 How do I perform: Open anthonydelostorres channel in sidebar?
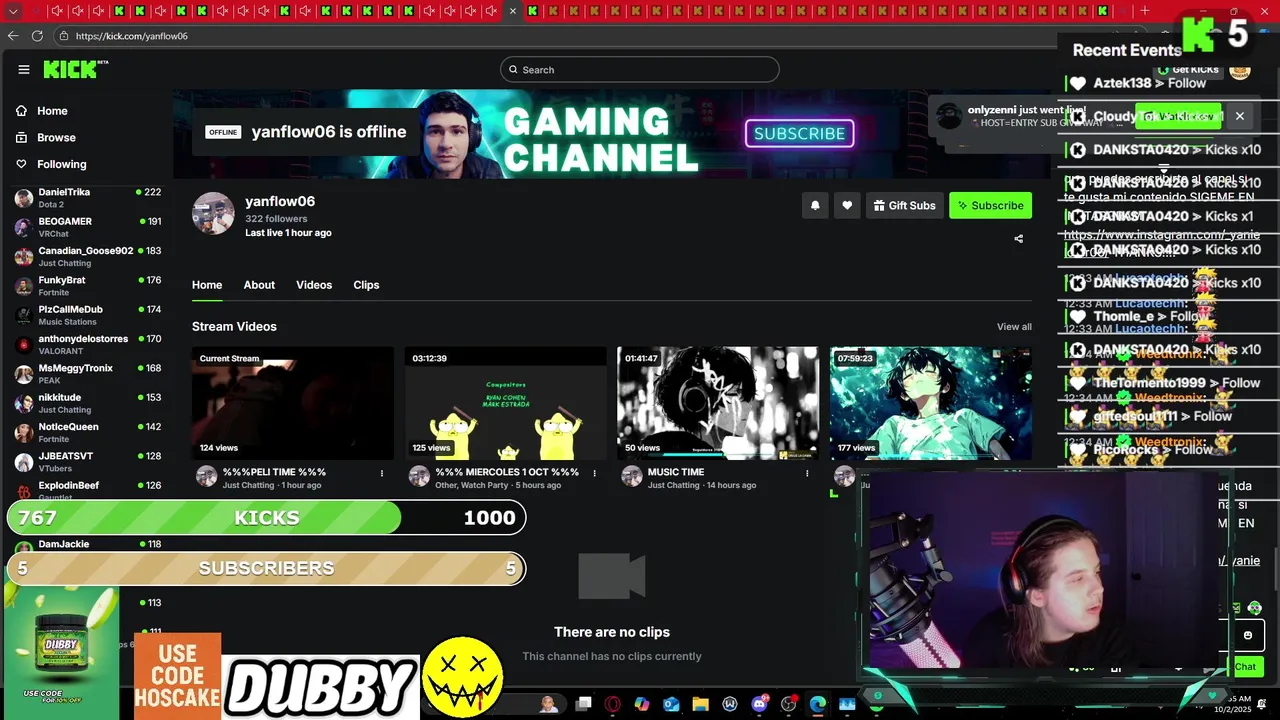88,344
